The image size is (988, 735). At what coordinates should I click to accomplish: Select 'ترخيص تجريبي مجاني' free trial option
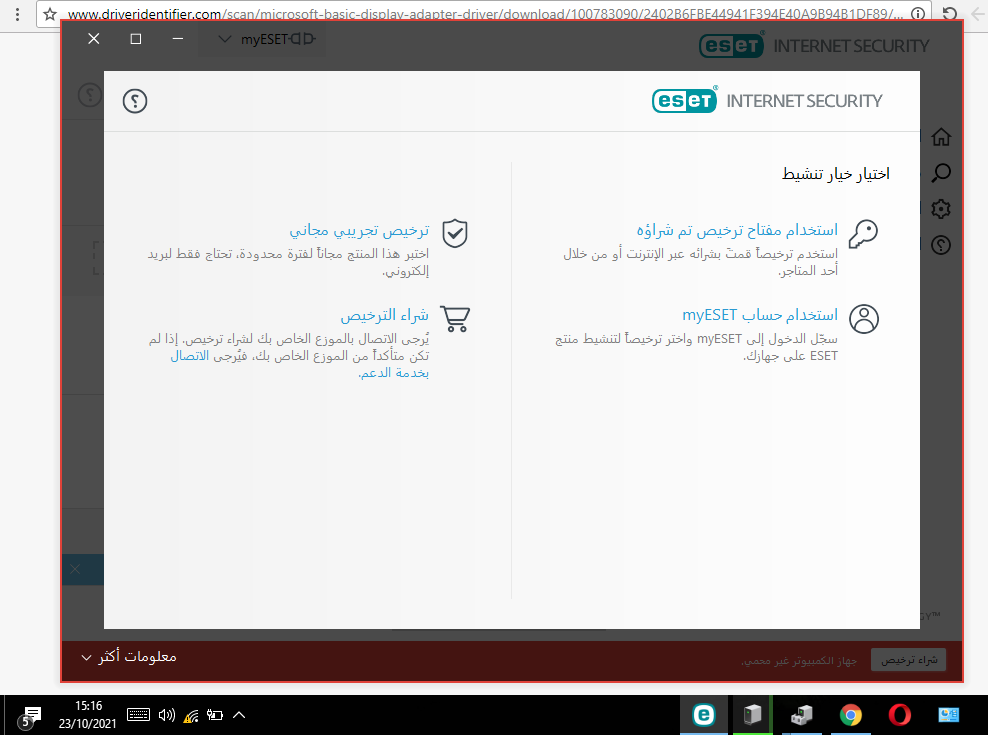tap(359, 231)
